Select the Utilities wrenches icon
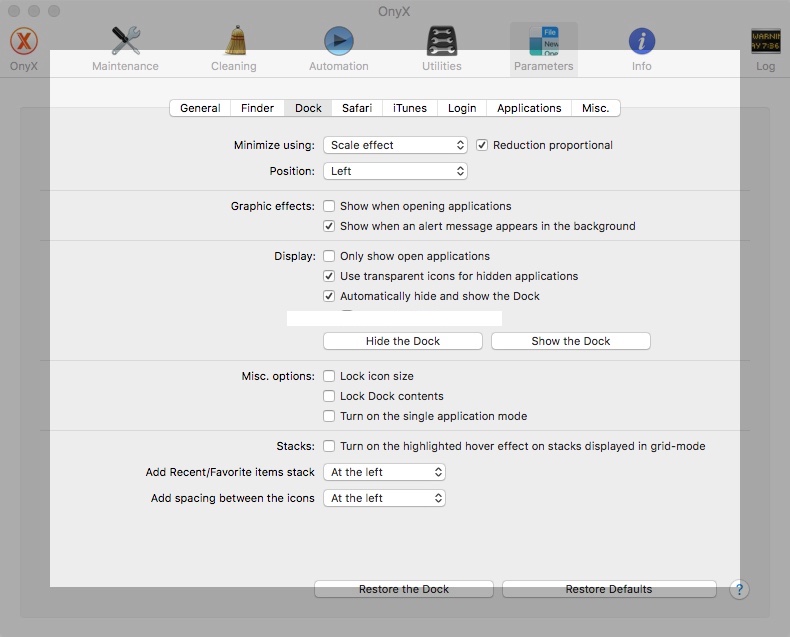The height and width of the screenshot is (637, 790). (x=442, y=41)
